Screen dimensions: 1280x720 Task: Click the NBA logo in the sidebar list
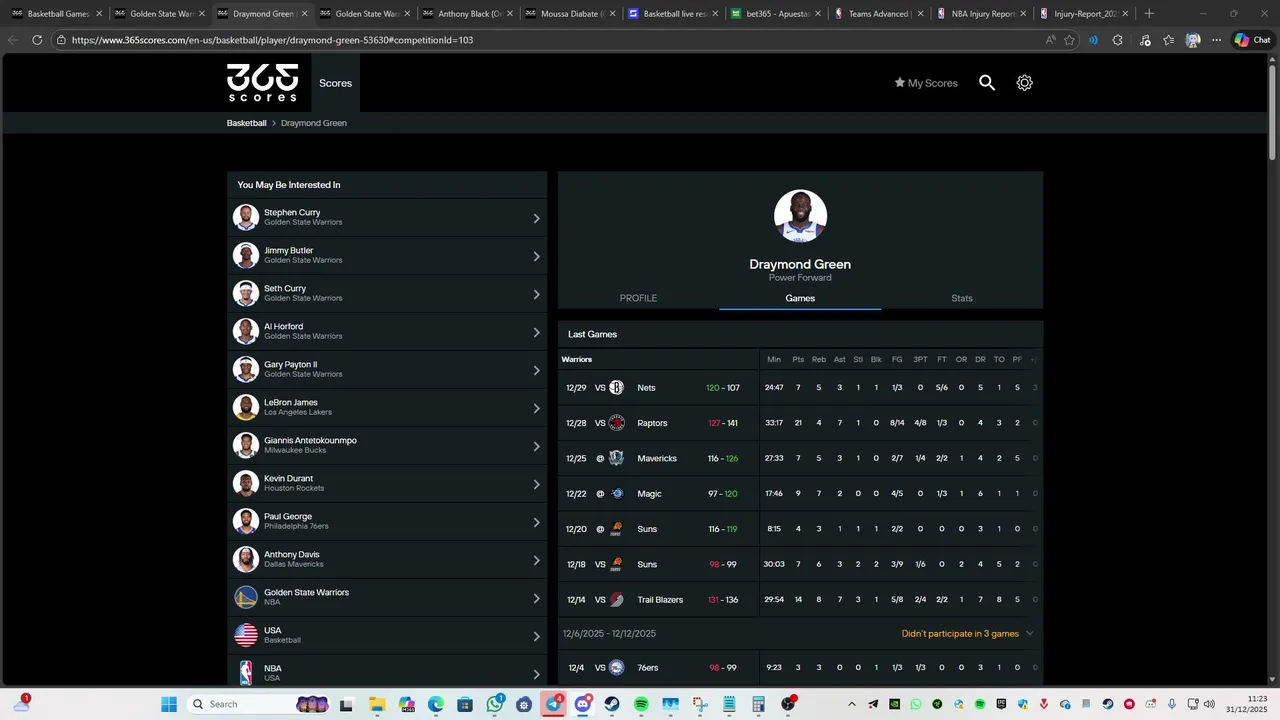246,673
